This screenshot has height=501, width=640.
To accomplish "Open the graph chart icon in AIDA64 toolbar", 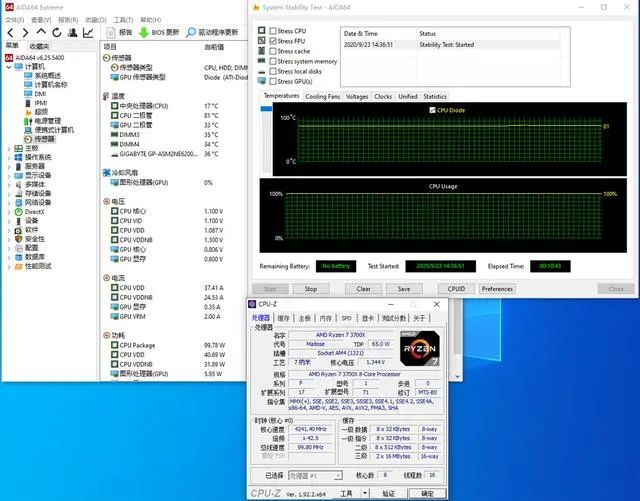I will [x=88, y=32].
